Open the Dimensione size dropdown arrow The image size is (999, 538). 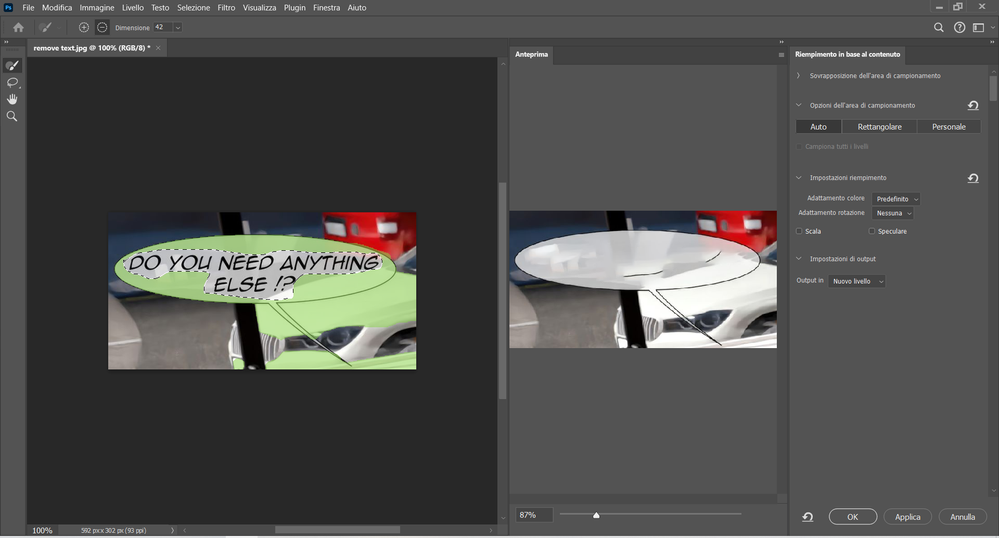click(178, 27)
